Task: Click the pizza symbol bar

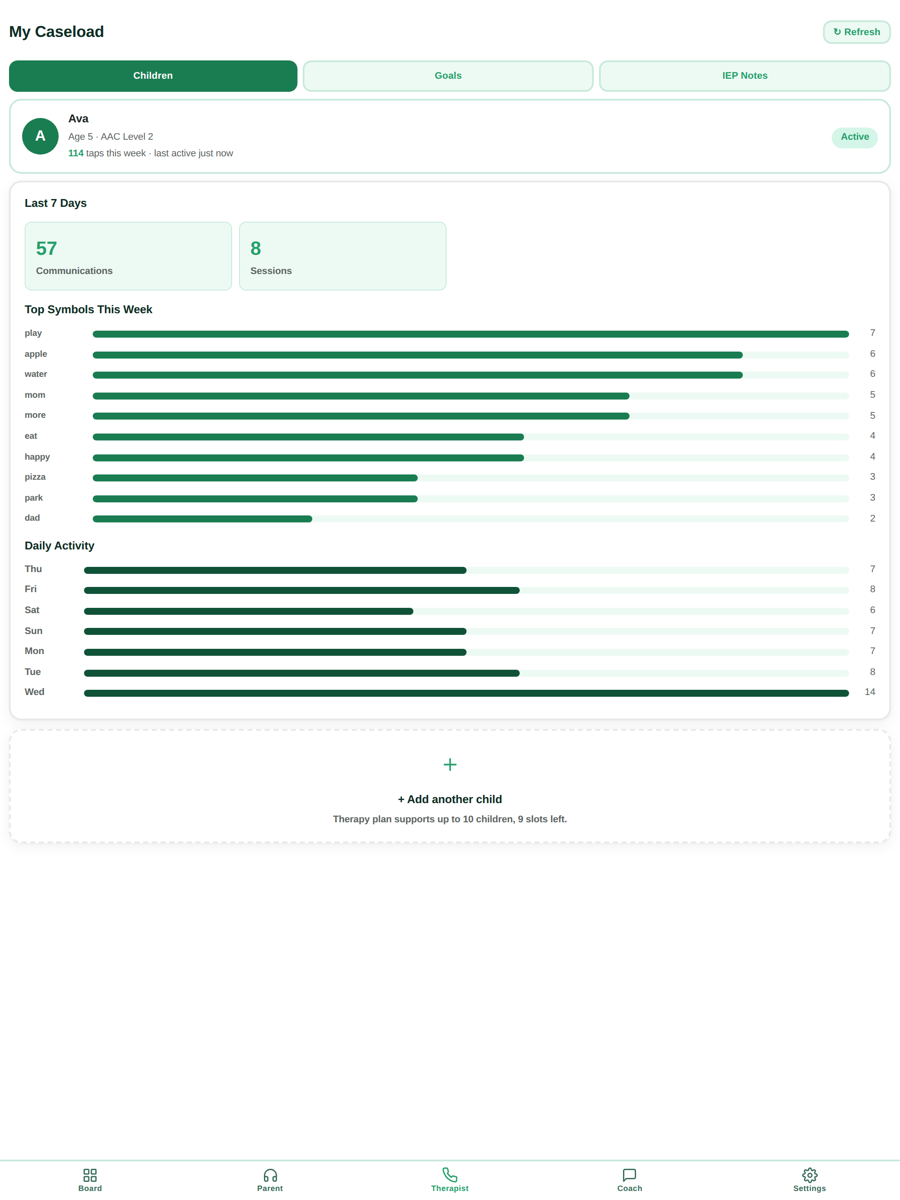Action: [x=471, y=478]
